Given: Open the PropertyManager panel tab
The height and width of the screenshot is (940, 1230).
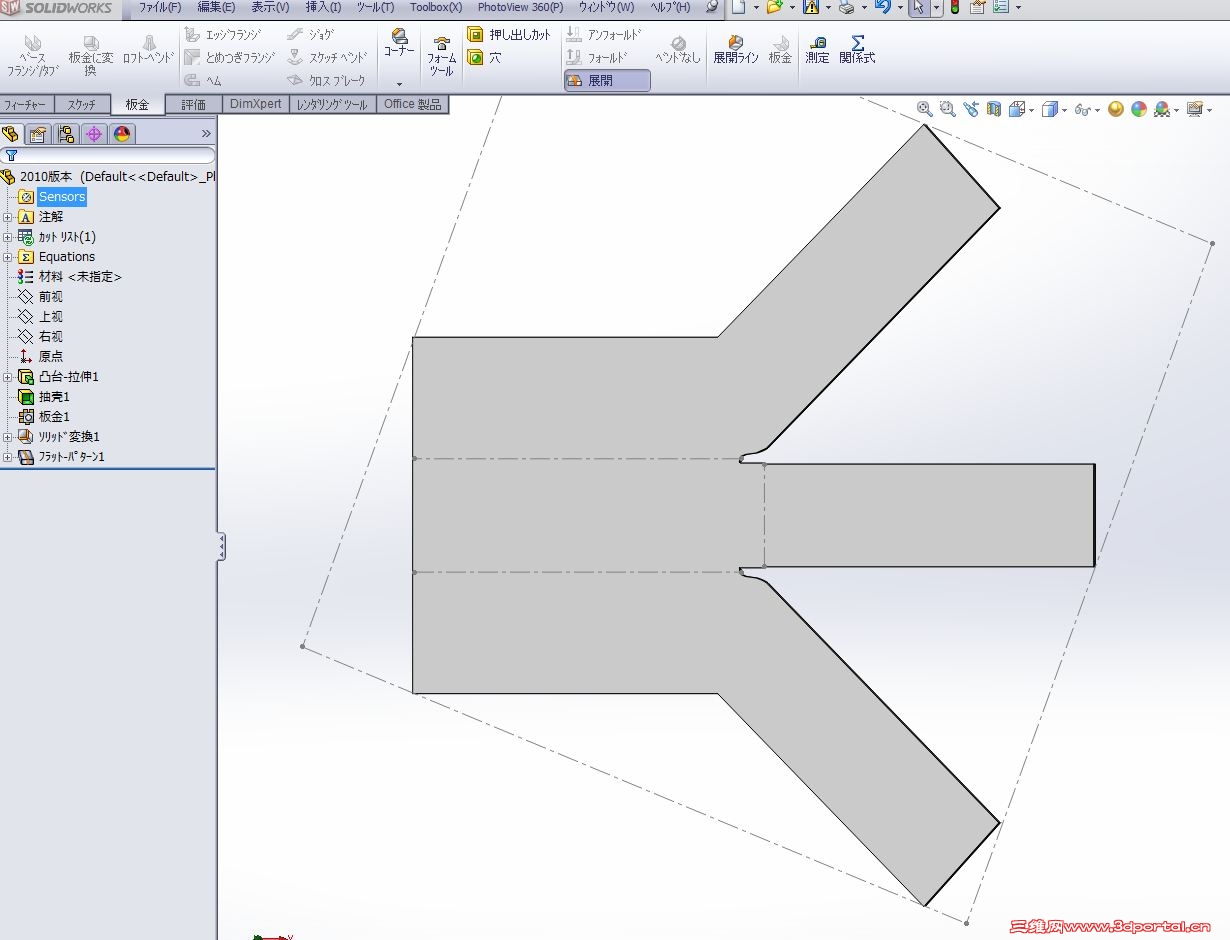Looking at the screenshot, I should (x=38, y=134).
